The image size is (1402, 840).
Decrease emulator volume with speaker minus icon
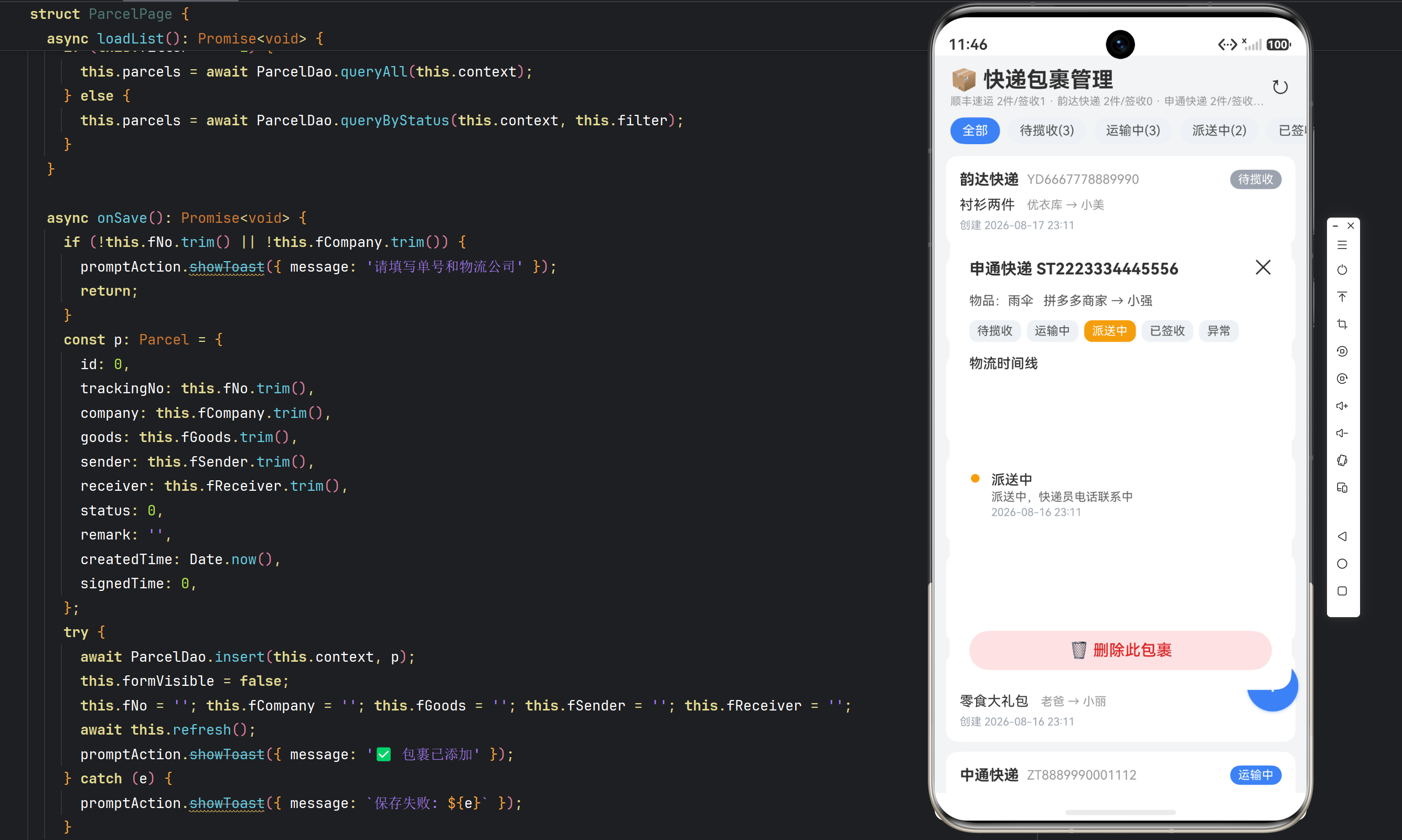click(1342, 433)
